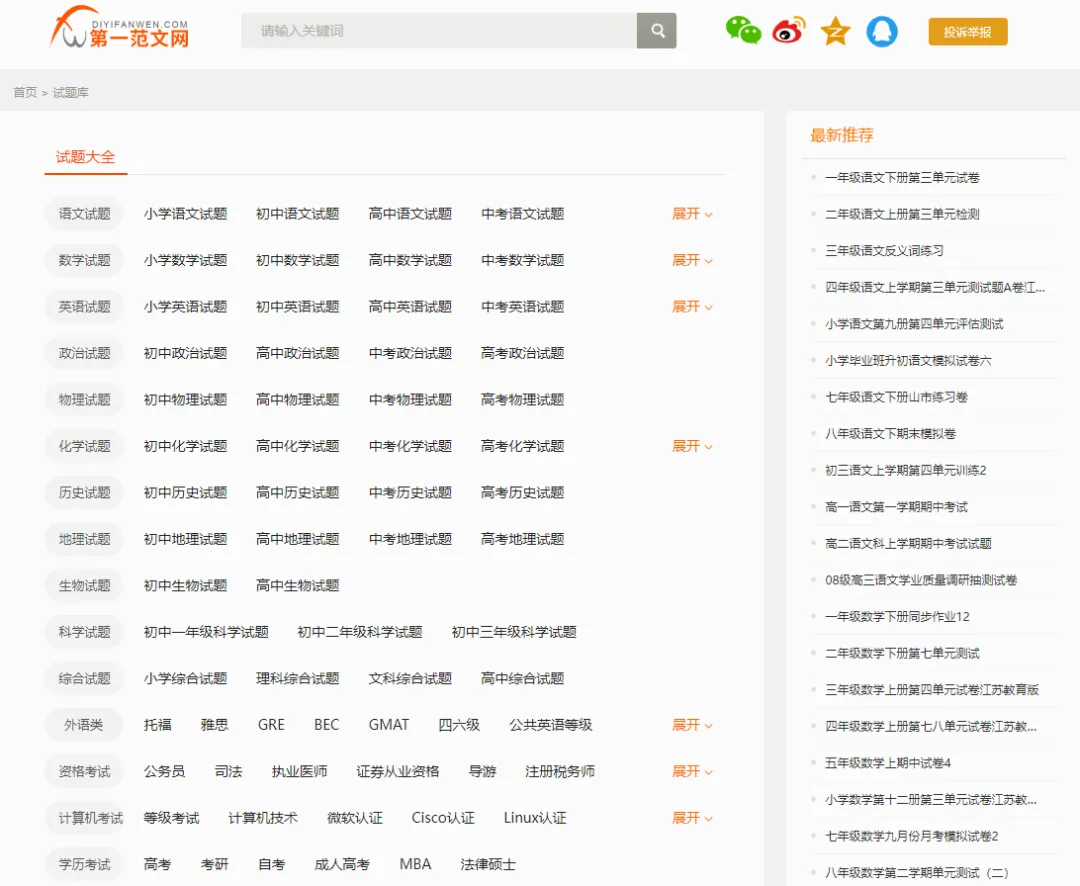Open 中考化学试题 link
The width and height of the screenshot is (1080, 886).
tap(410, 446)
